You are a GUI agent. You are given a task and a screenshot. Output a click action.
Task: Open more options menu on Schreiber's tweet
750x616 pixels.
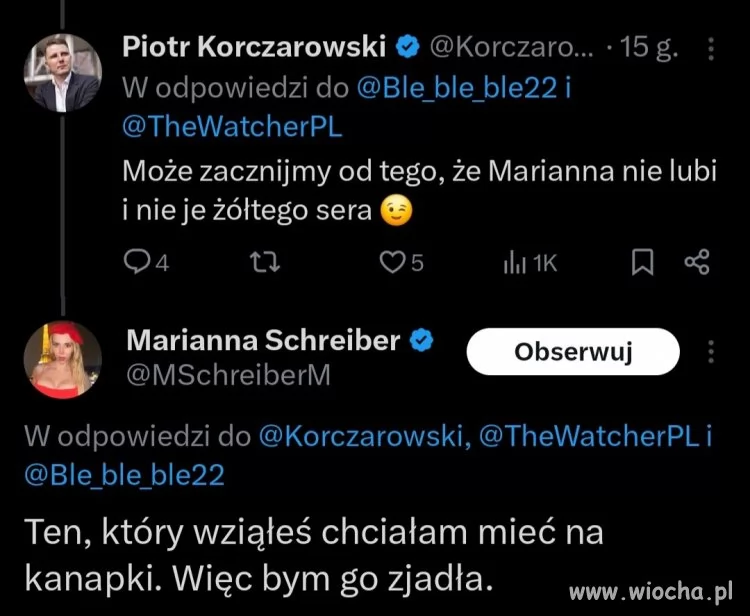tap(711, 352)
